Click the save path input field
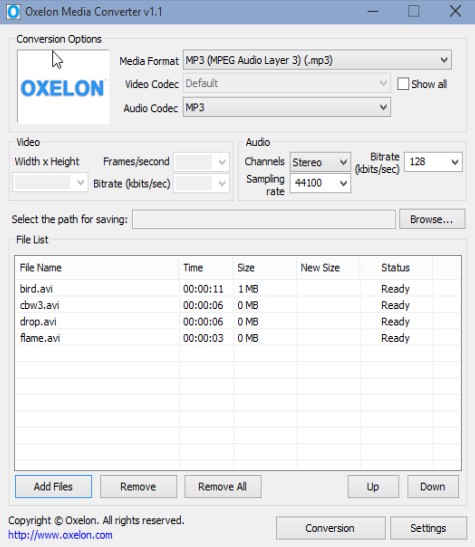 click(264, 219)
